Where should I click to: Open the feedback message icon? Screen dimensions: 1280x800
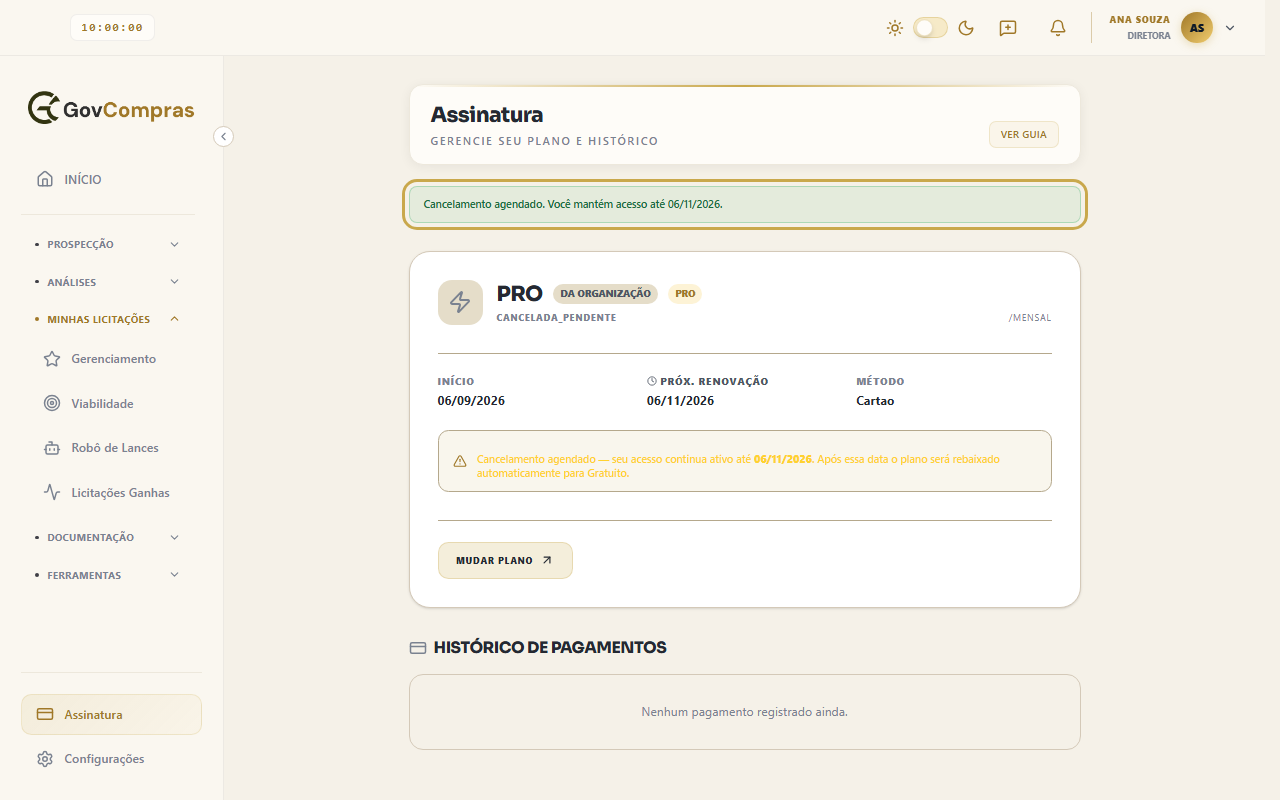pos(1008,28)
